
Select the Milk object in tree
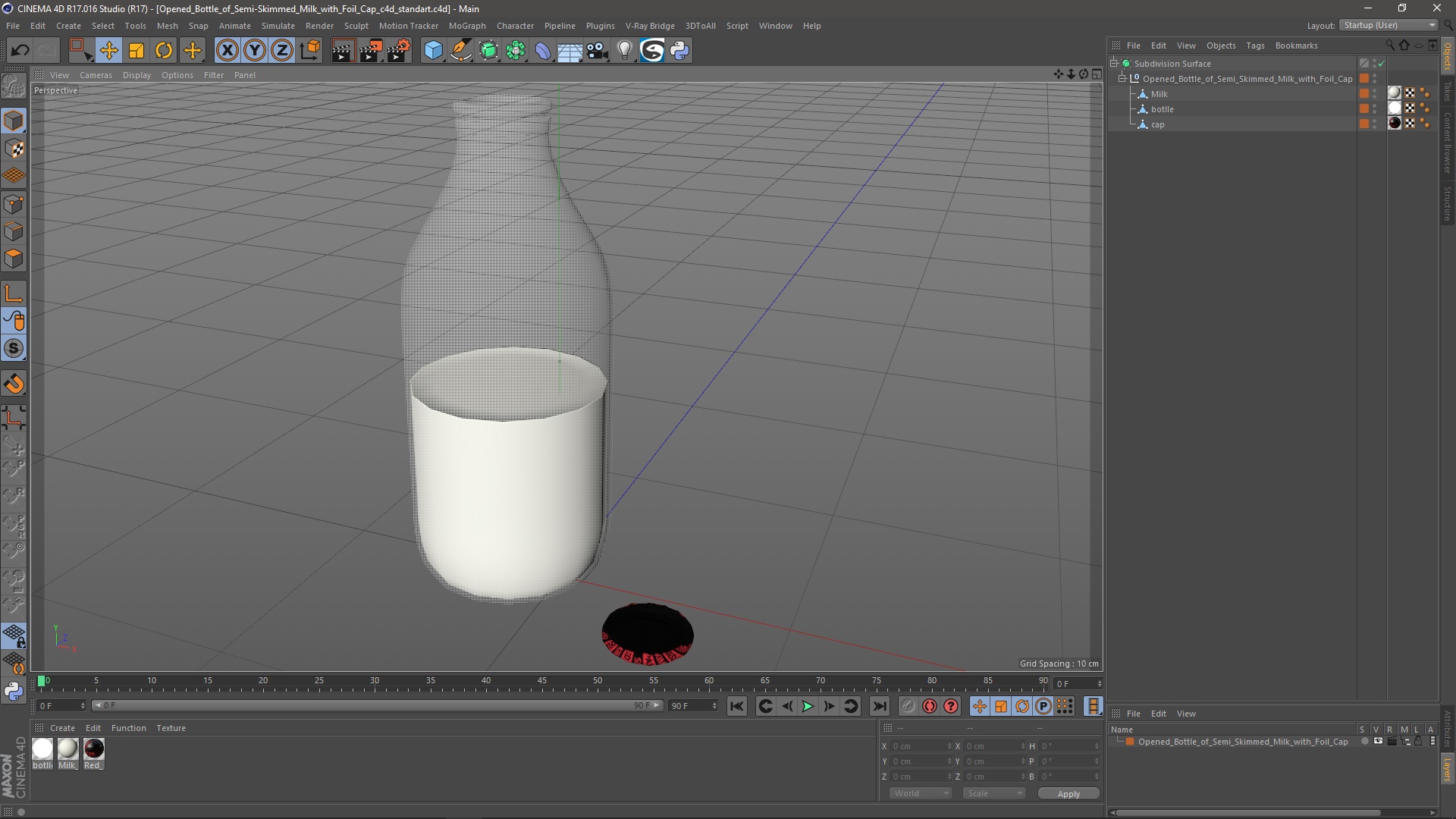point(1159,94)
